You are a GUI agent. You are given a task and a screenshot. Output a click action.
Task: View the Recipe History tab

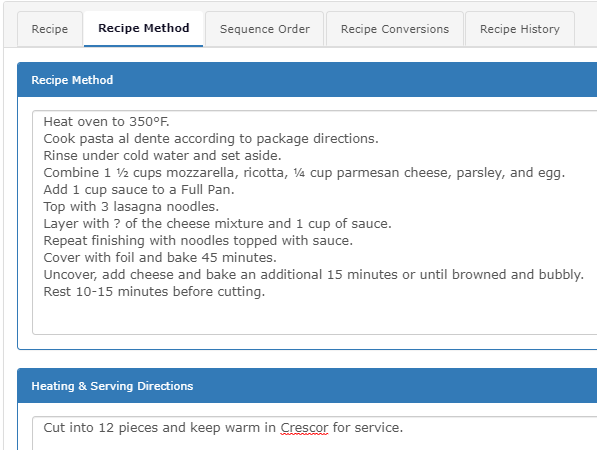pyautogui.click(x=520, y=29)
